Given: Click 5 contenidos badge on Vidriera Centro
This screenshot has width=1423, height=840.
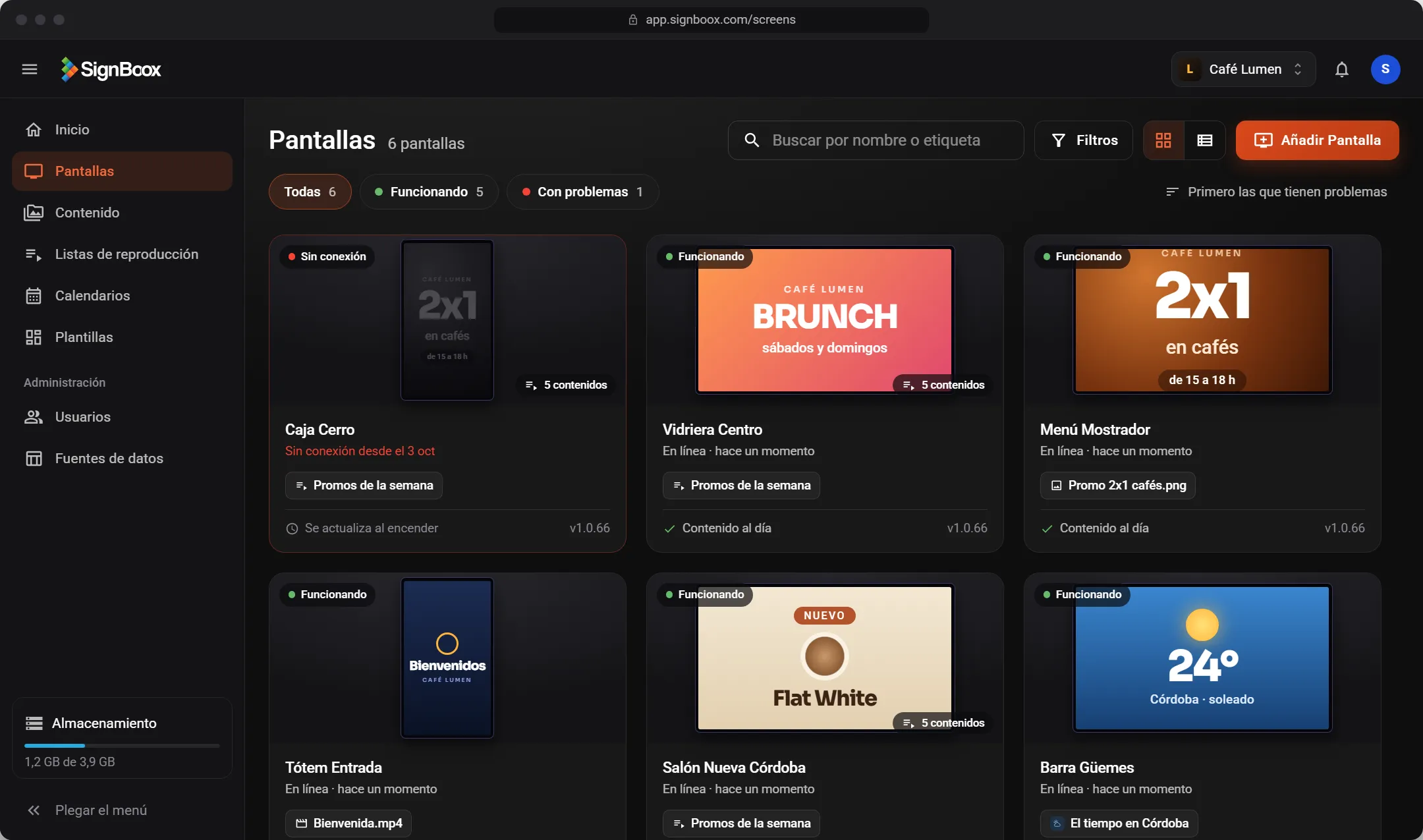Looking at the screenshot, I should tap(943, 385).
